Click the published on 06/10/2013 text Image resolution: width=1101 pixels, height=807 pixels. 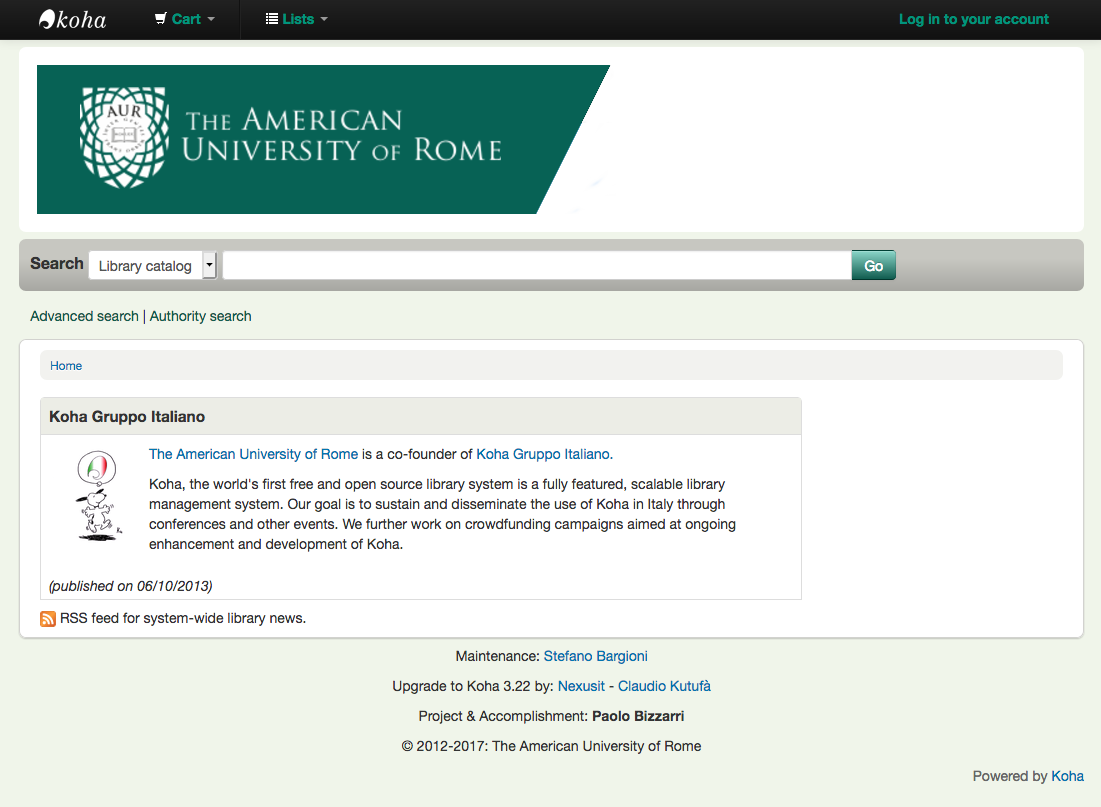click(x=131, y=586)
